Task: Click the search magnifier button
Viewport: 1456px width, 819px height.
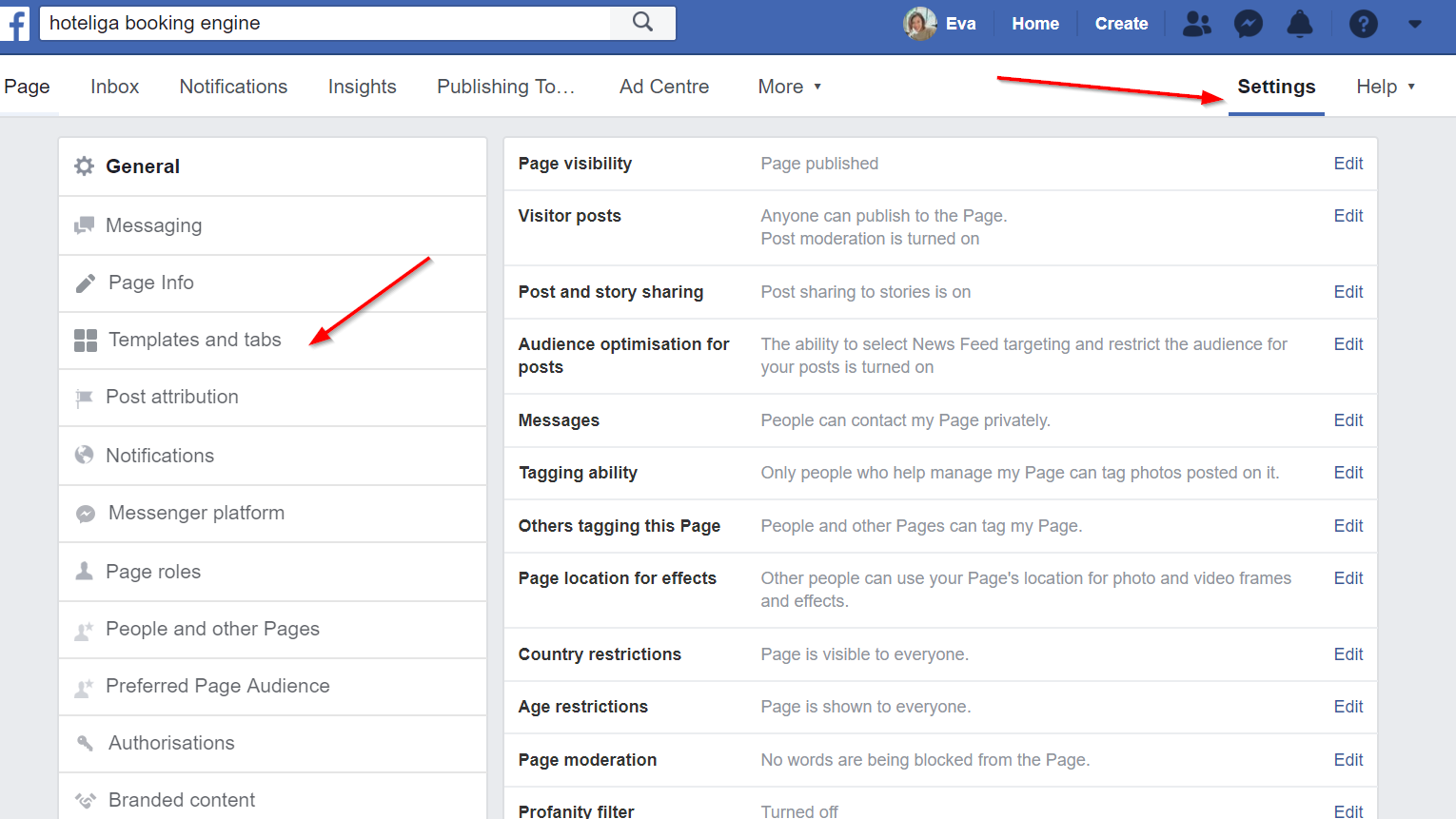Action: 643,23
